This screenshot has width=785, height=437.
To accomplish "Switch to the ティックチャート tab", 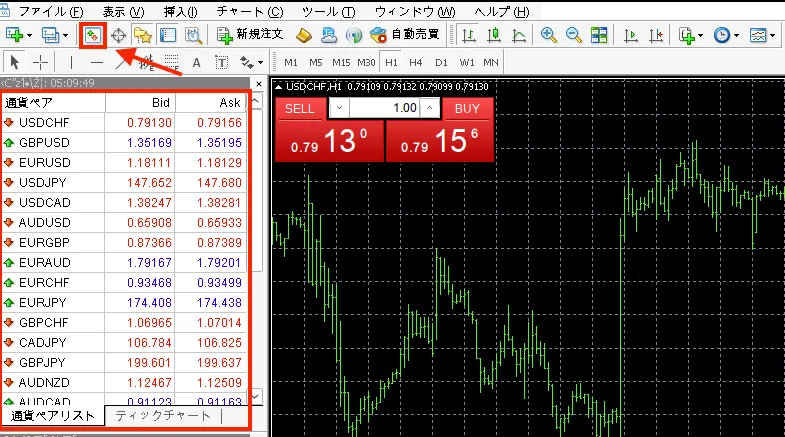I will tap(162, 416).
